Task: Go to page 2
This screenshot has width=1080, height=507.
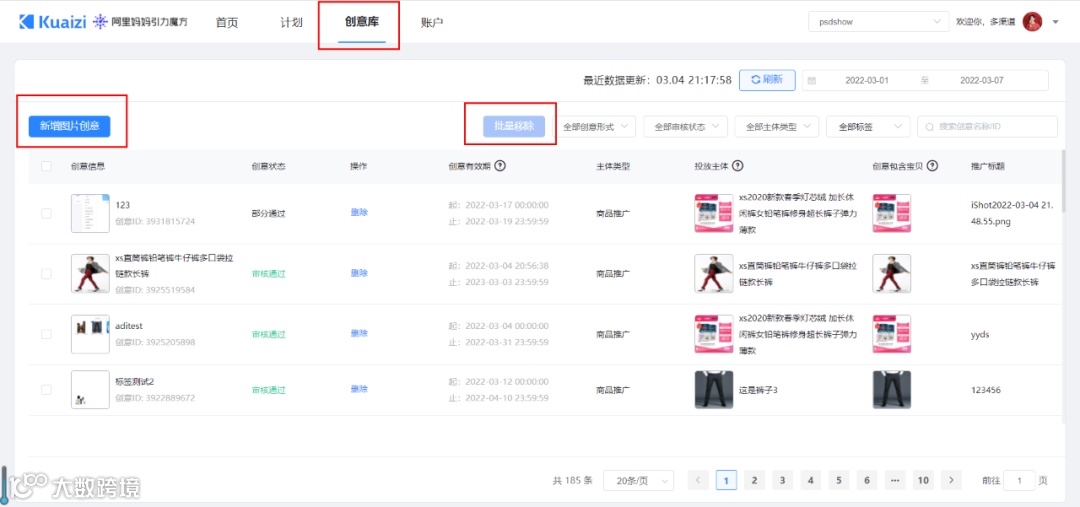Action: (x=754, y=479)
